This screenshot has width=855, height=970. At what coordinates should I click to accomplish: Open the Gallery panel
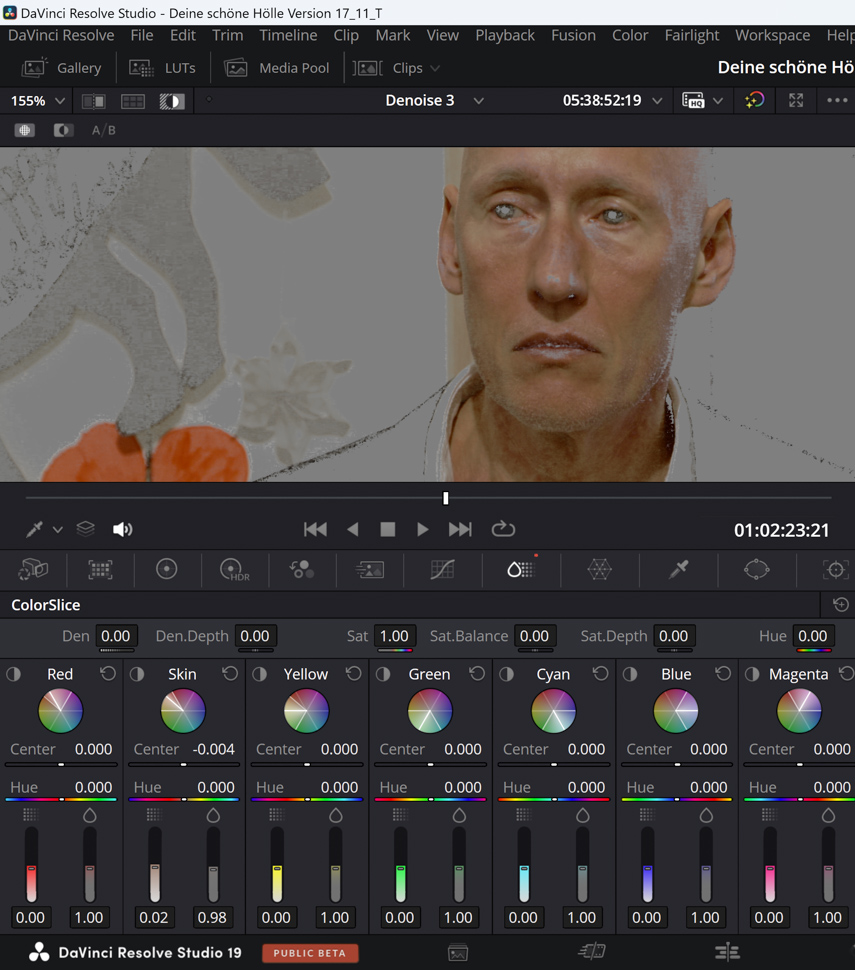(x=61, y=68)
